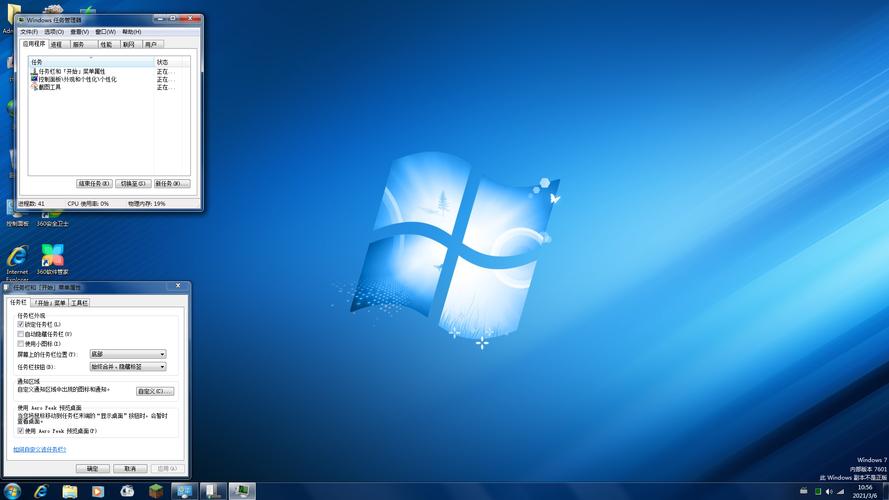The height and width of the screenshot is (500, 889).
Task: Open 任务栏按钮 dropdown showing 始终合并、隐藏标签
Action: (x=128, y=367)
